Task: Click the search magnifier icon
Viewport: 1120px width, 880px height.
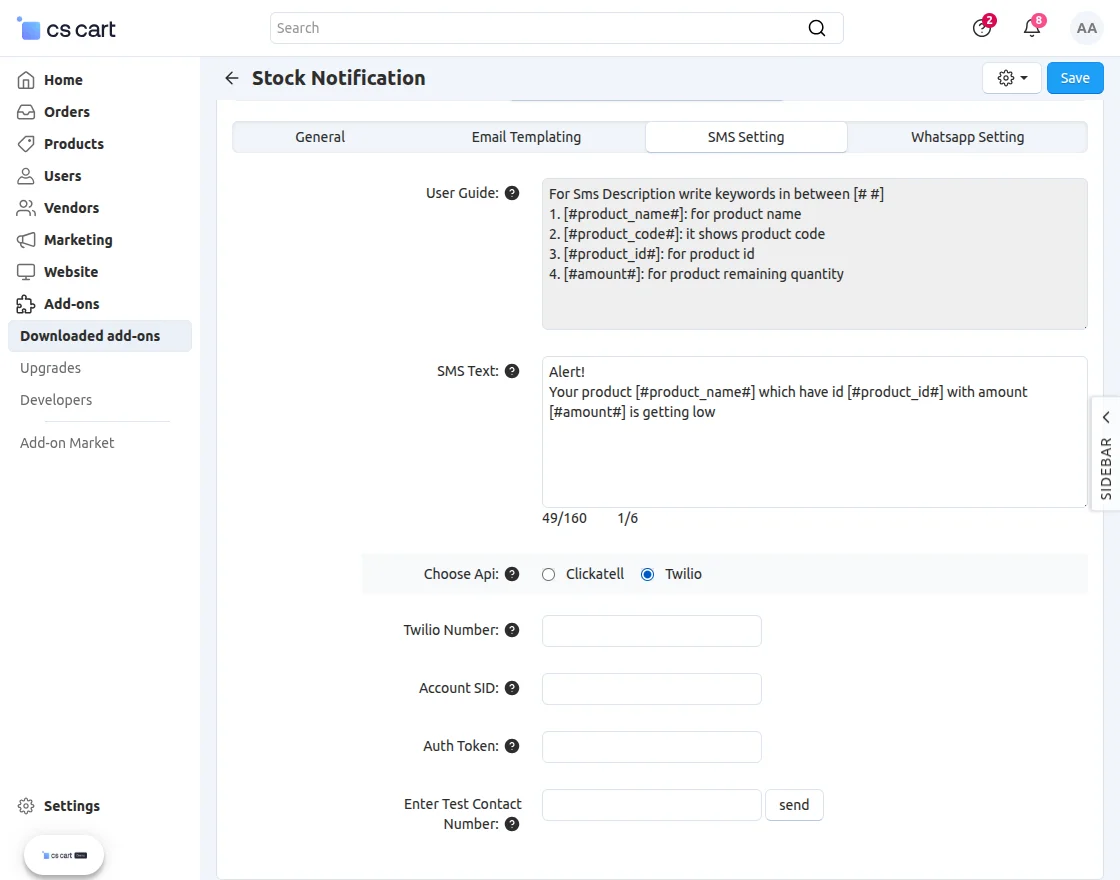Action: (817, 28)
